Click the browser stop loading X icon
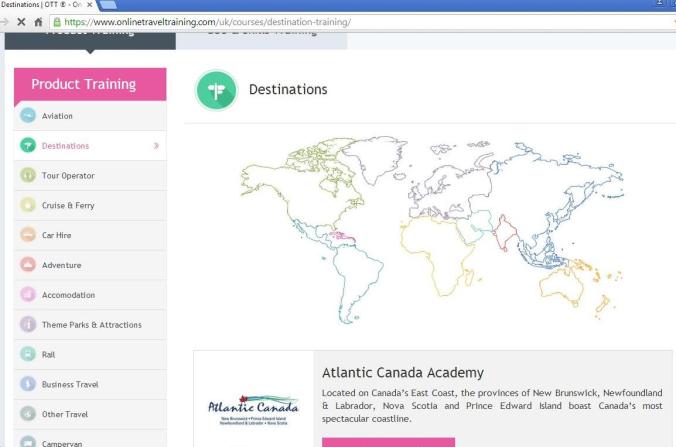The height and width of the screenshot is (447, 676). [x=21, y=22]
